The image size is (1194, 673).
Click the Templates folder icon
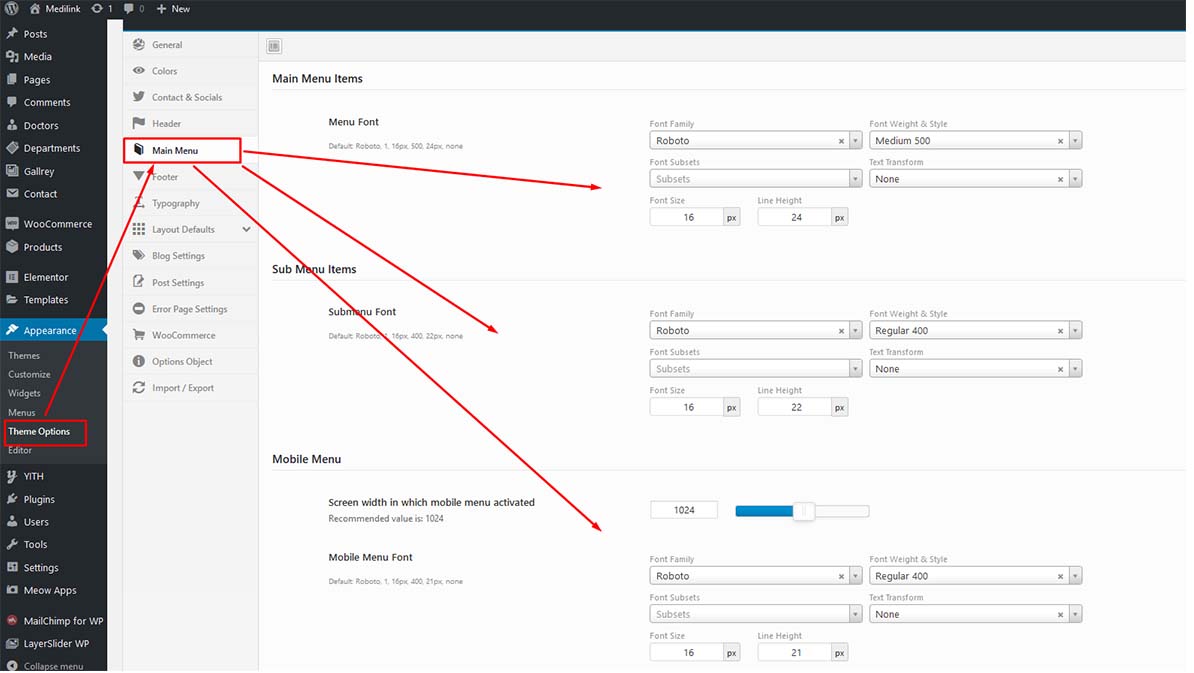12,299
